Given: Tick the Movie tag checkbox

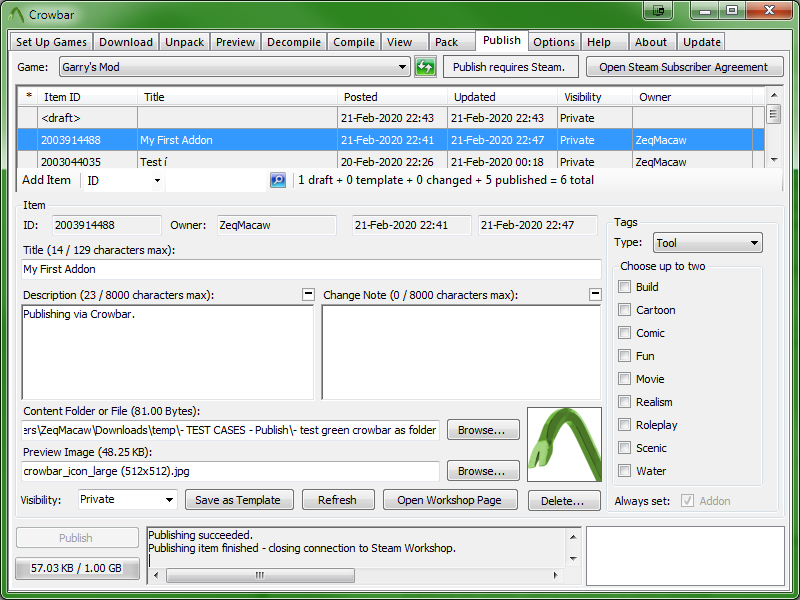Looking at the screenshot, I should (x=624, y=379).
